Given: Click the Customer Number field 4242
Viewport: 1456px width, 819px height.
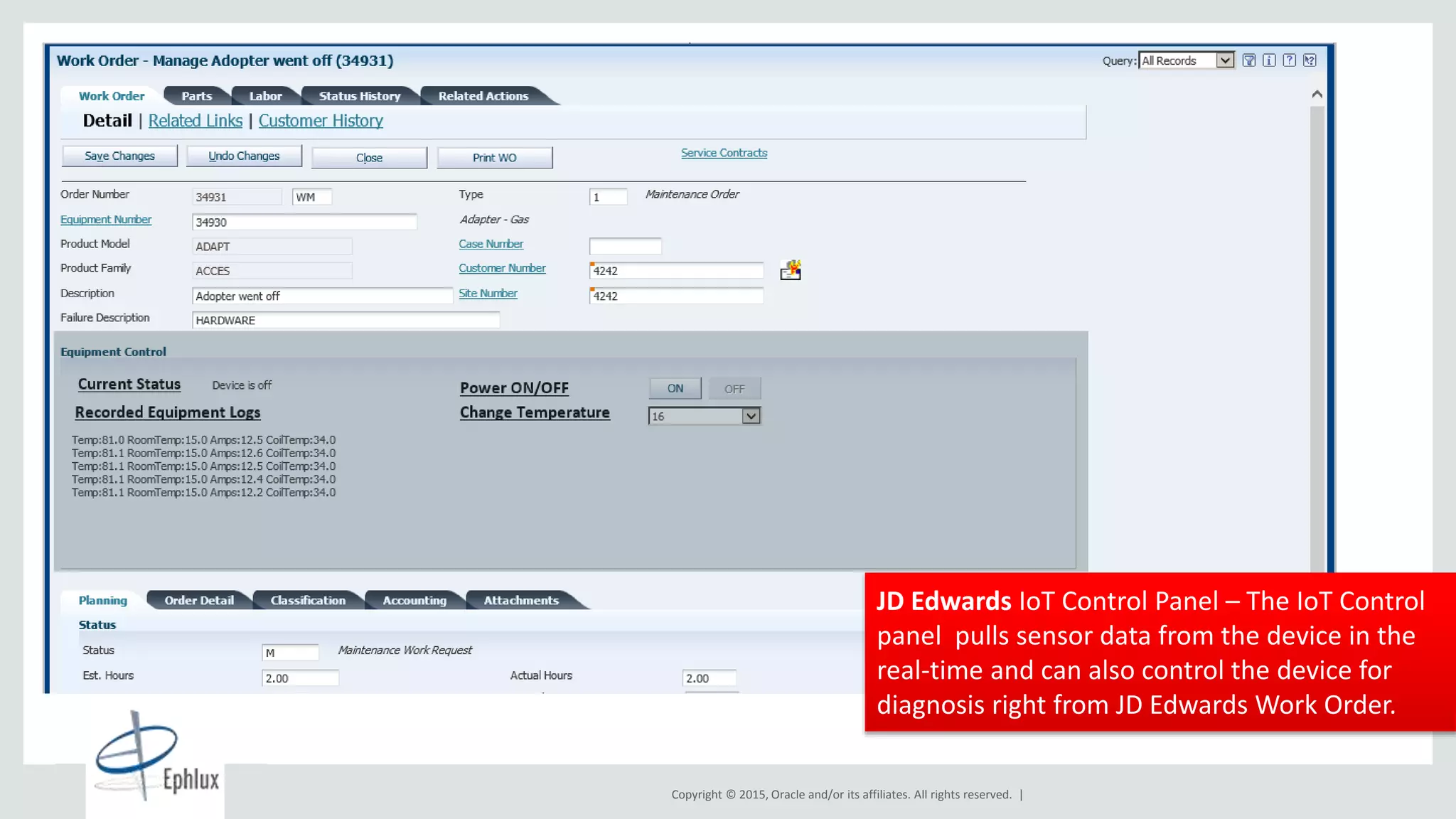Looking at the screenshot, I should tap(677, 270).
